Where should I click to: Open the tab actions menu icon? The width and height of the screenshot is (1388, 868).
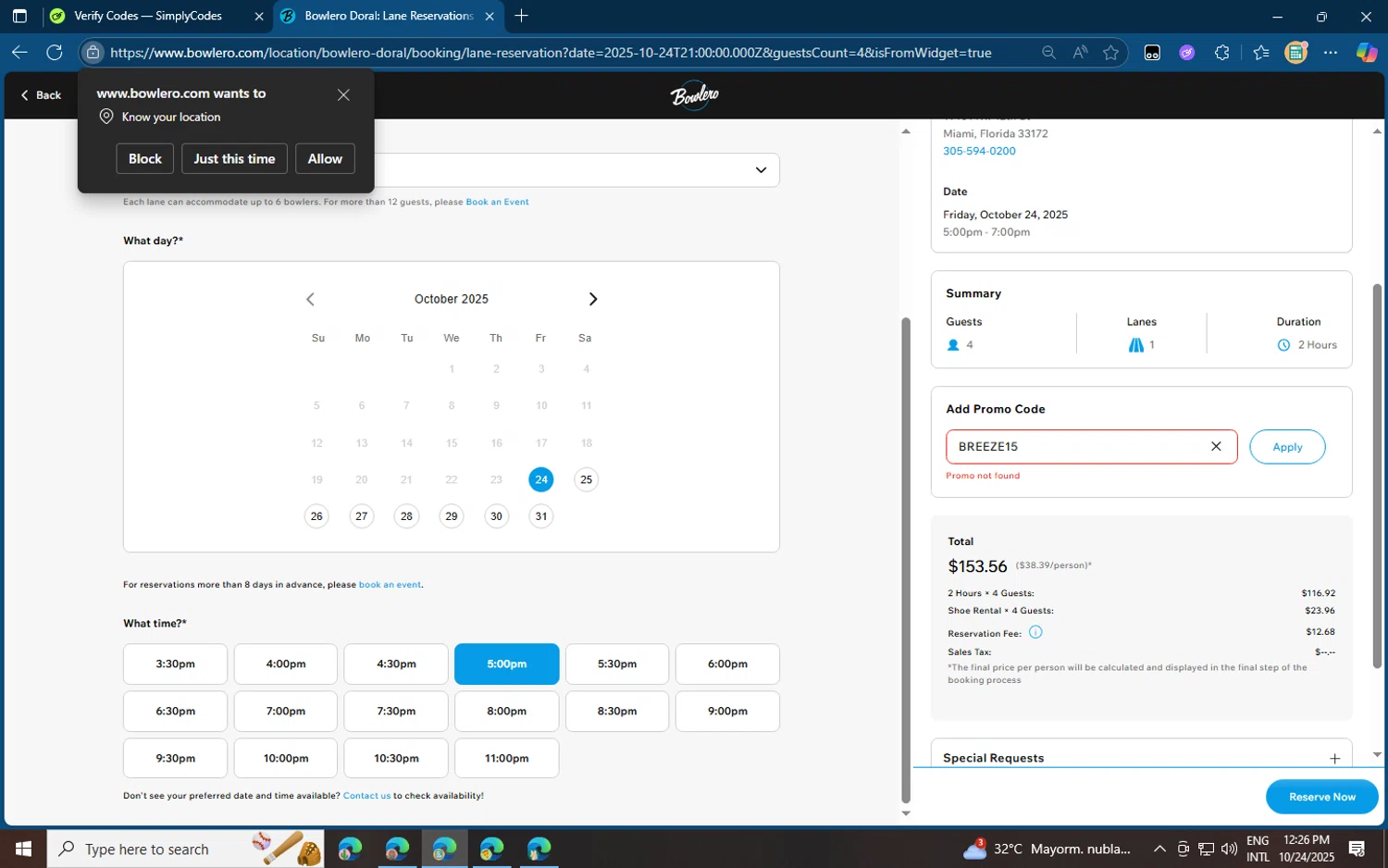(x=19, y=16)
